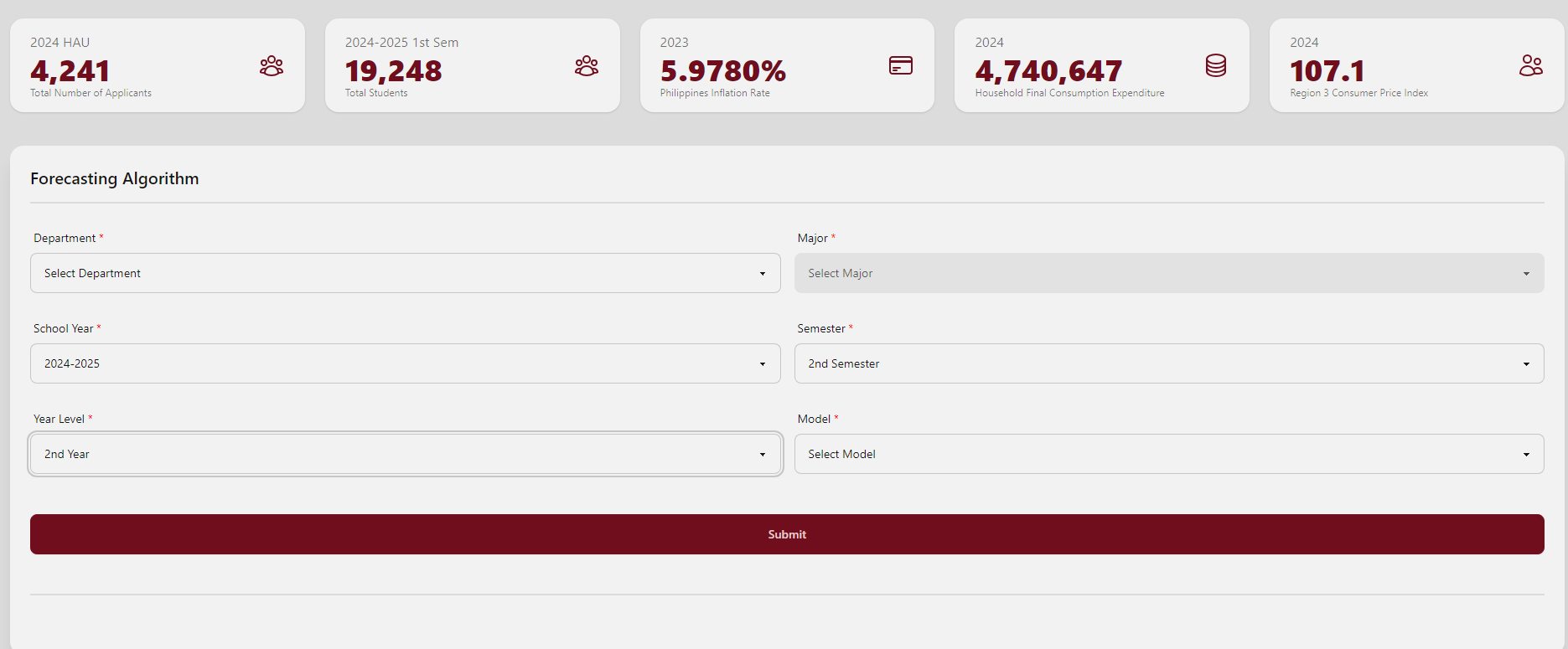Open the Year Level dropdown showing 2nd Year
Viewport: 1568px width, 649px height.
pyautogui.click(x=405, y=454)
